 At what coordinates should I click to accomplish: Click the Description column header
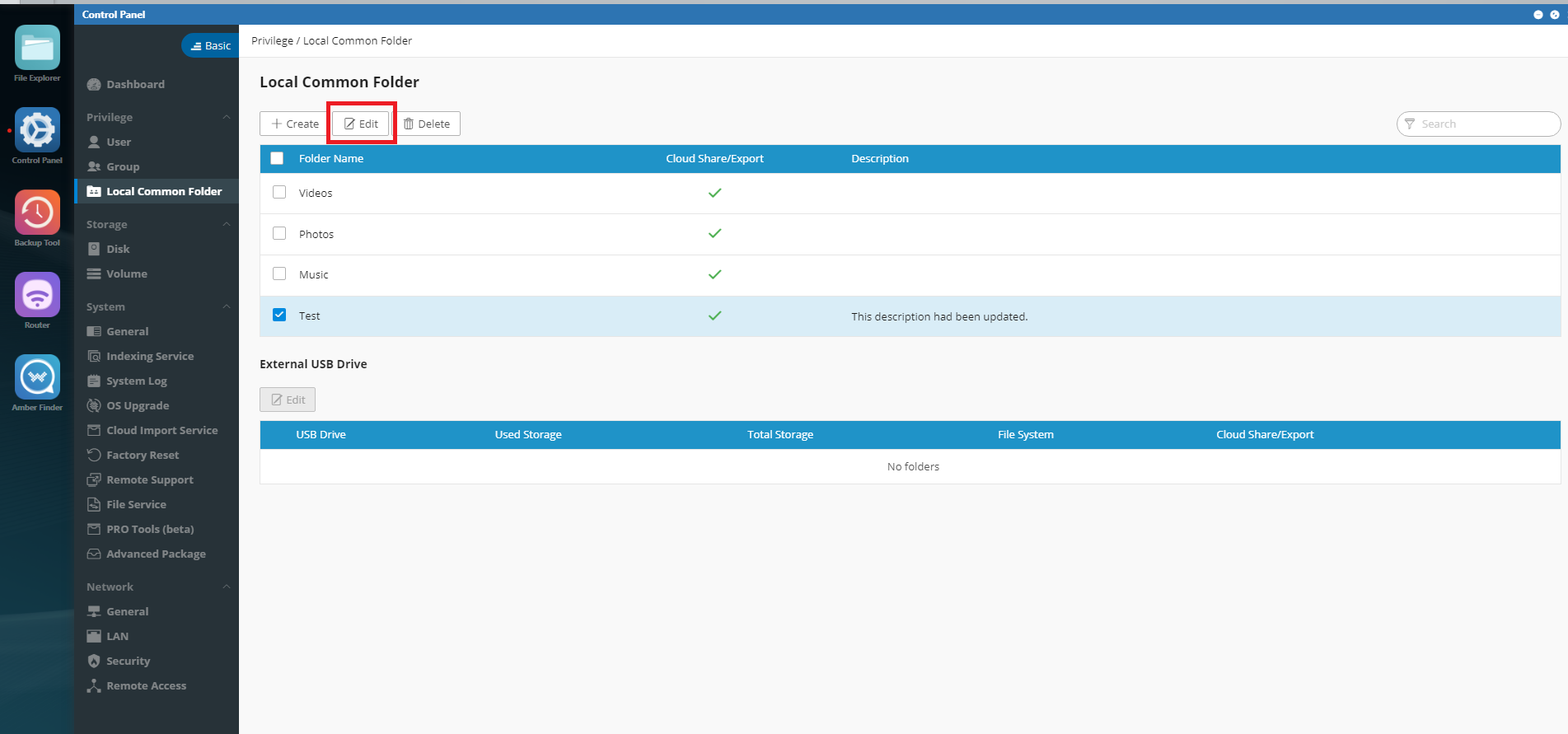point(880,158)
